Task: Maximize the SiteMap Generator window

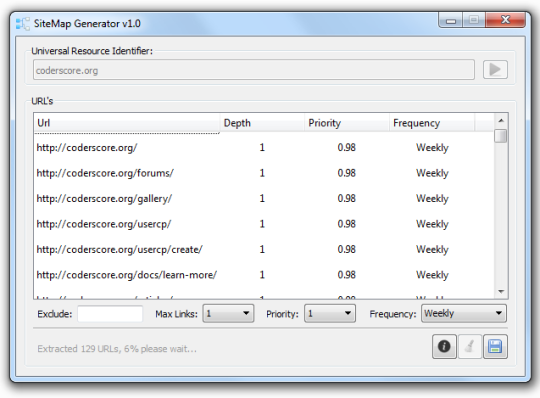Action: [x=474, y=20]
